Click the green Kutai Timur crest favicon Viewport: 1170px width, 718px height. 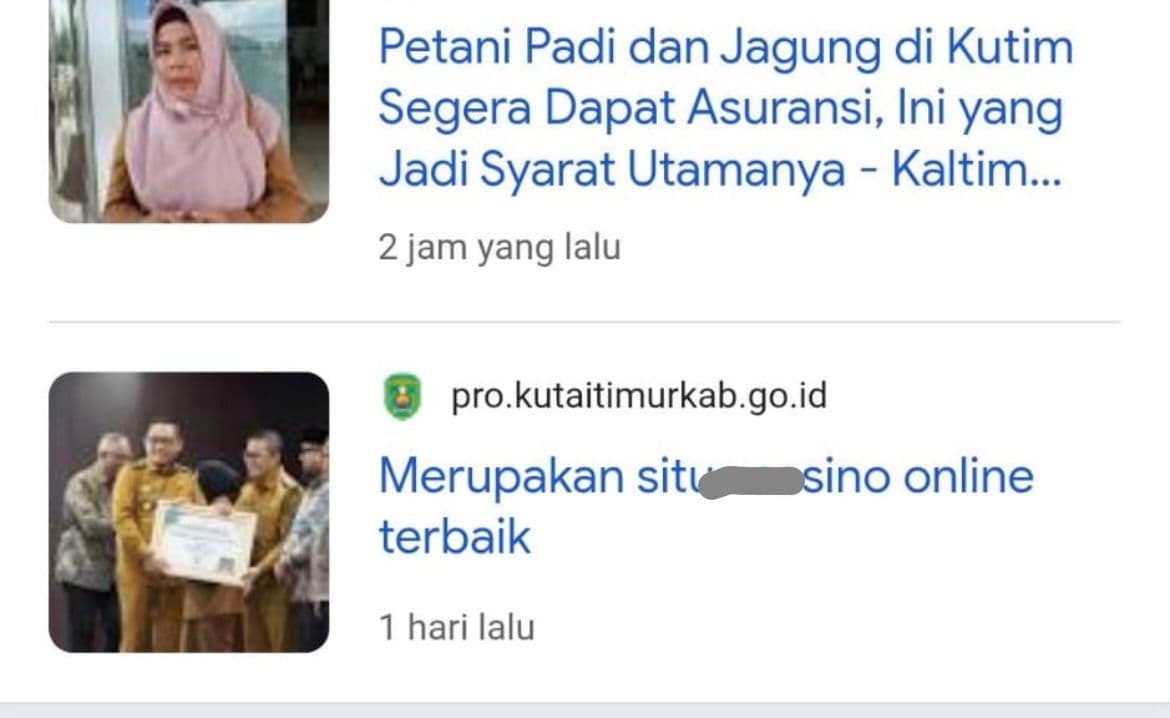pos(402,396)
